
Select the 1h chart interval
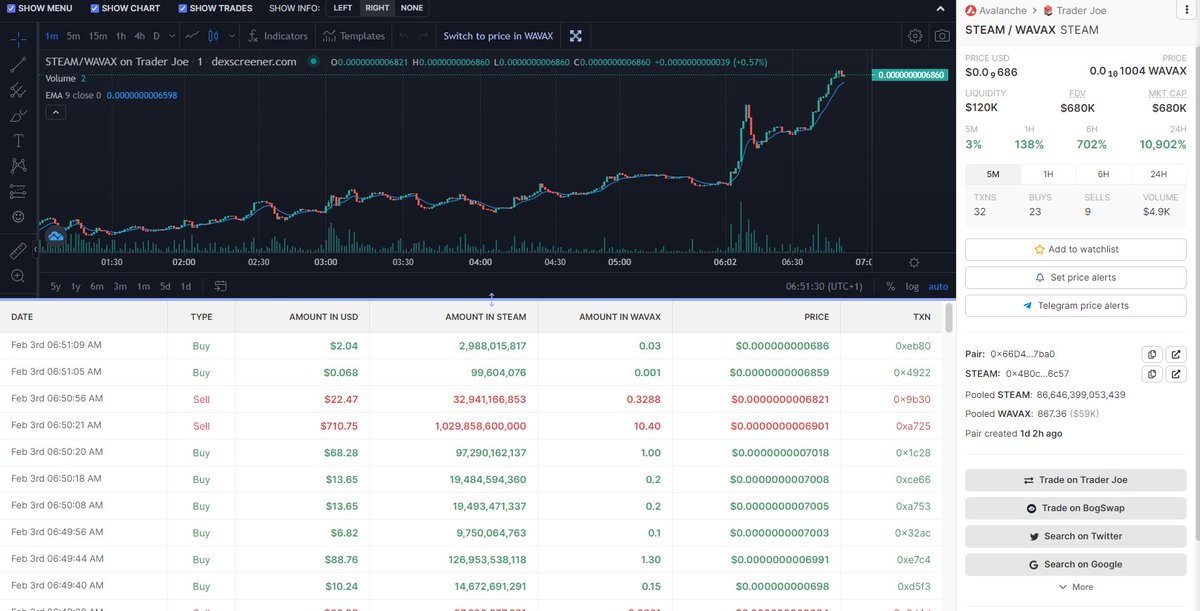coord(121,36)
